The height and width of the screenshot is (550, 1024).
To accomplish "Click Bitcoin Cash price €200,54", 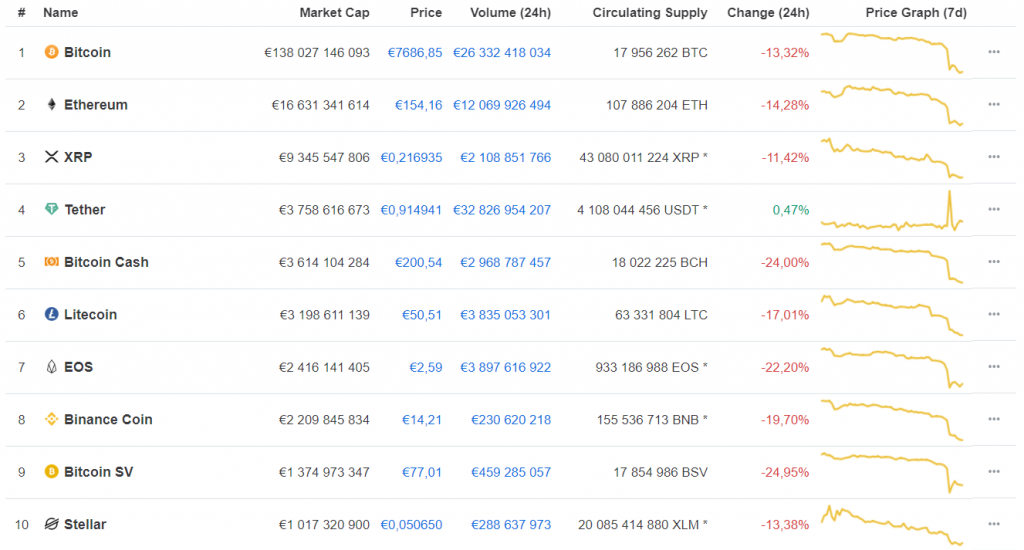I will 419,262.
